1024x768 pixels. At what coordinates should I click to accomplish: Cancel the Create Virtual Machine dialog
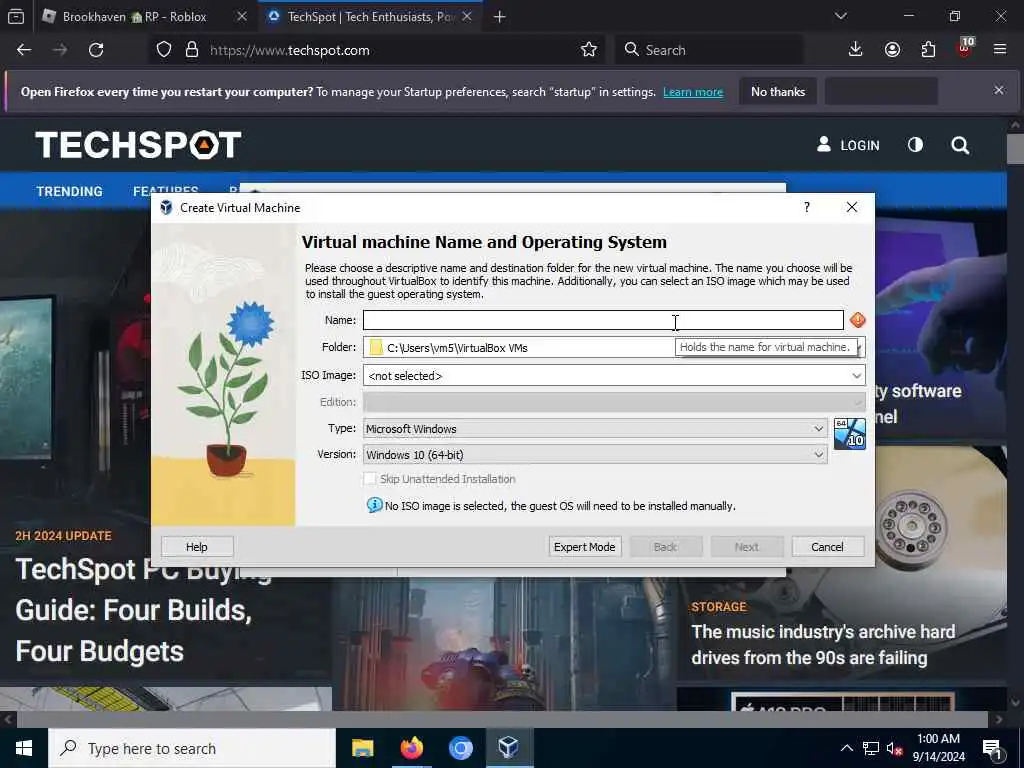click(827, 547)
